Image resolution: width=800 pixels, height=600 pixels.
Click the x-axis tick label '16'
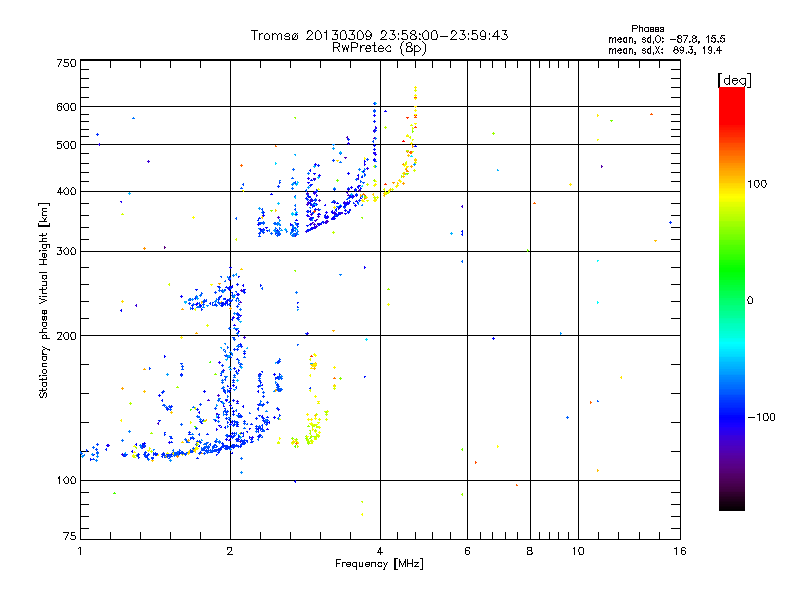point(680,551)
